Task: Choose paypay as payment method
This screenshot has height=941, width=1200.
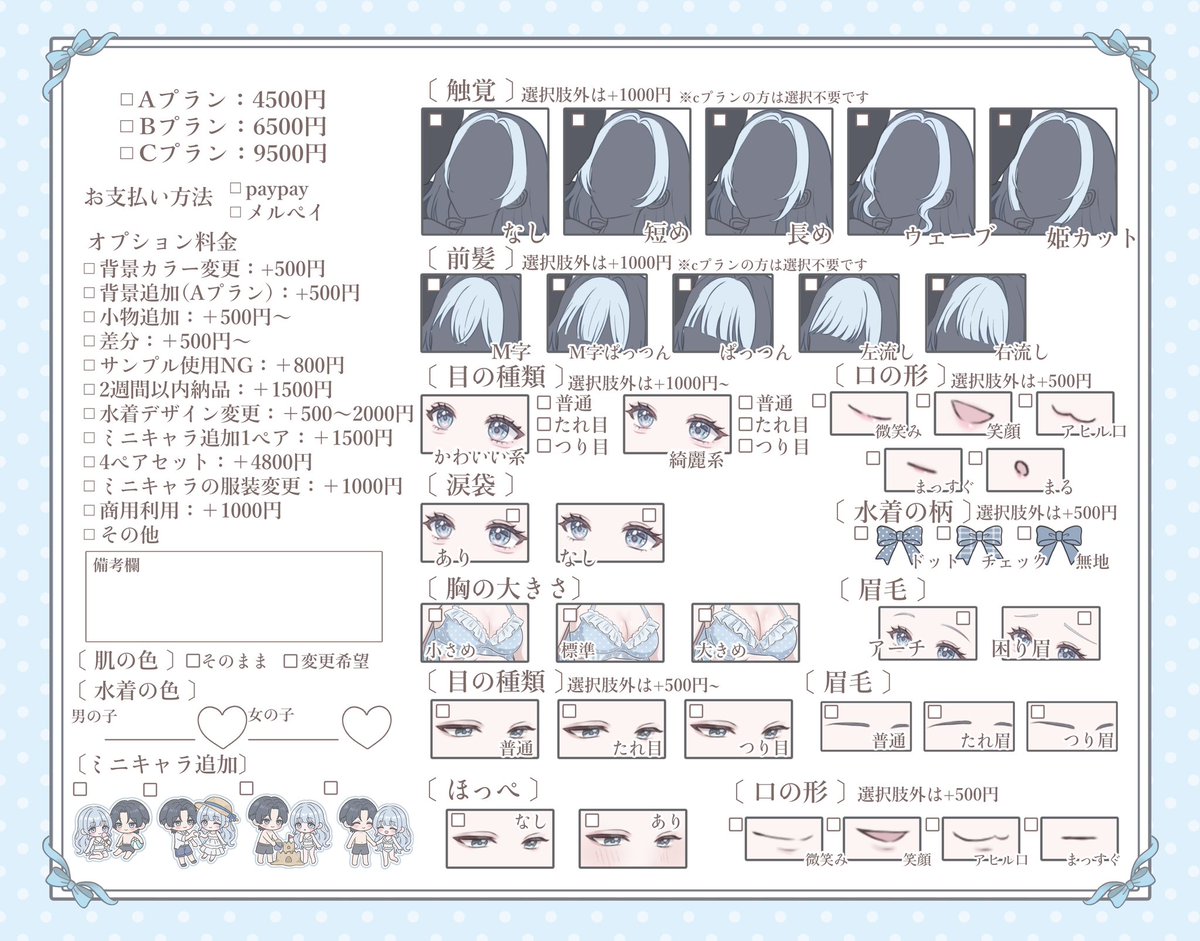Action: click(x=236, y=187)
